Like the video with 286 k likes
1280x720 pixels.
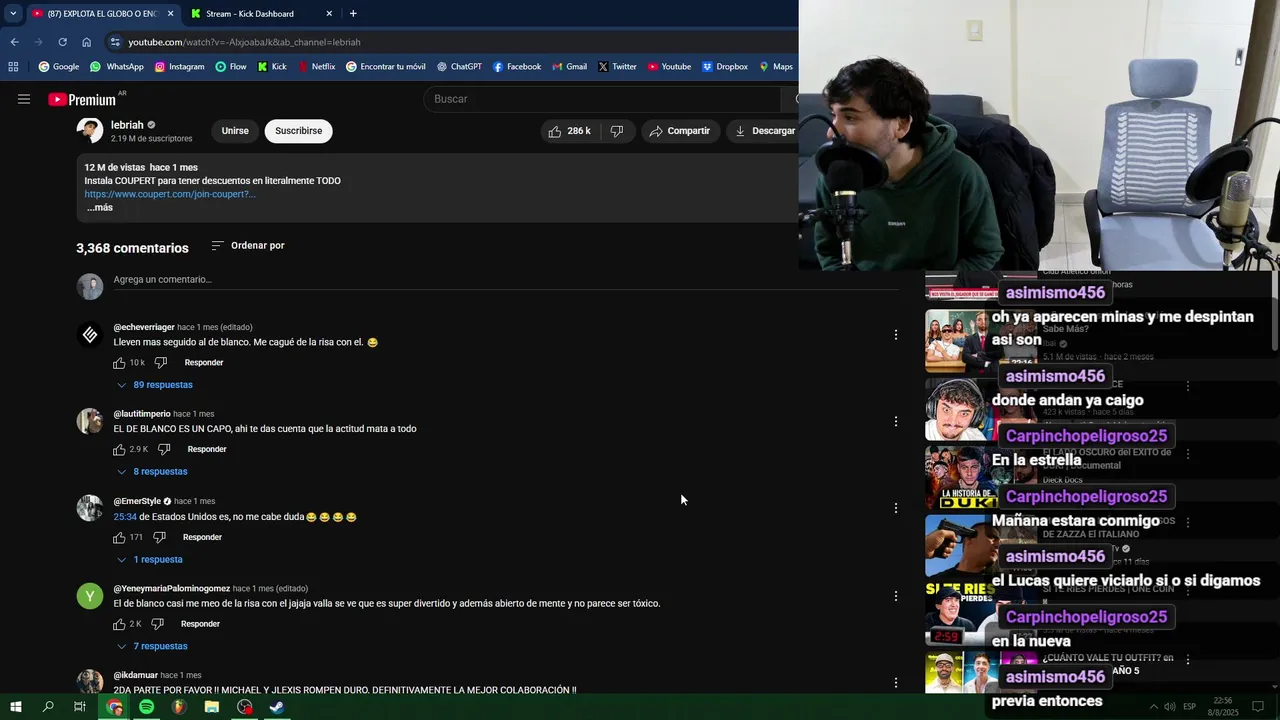tap(569, 131)
